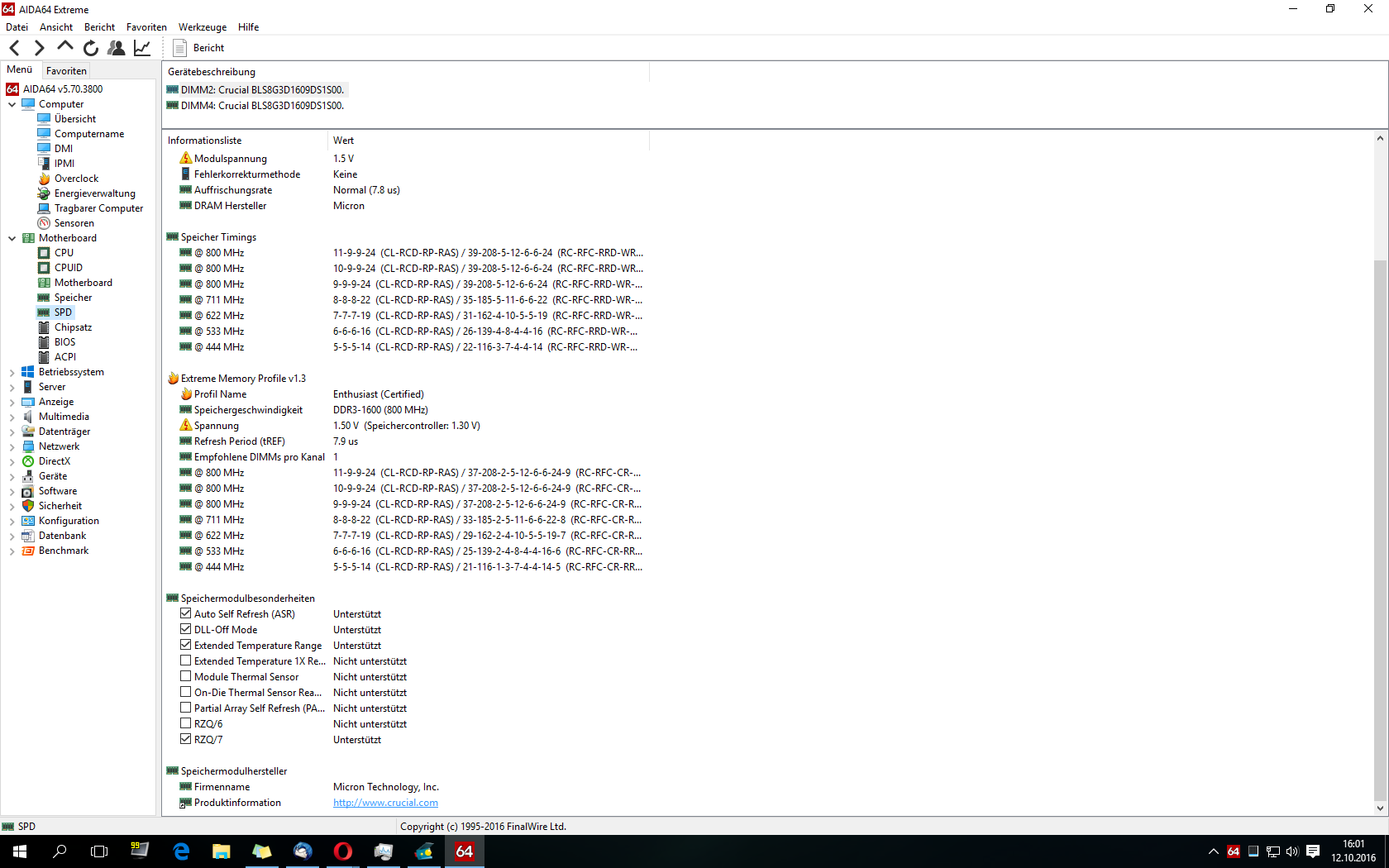Open the Werkzeuge menu

(x=203, y=27)
